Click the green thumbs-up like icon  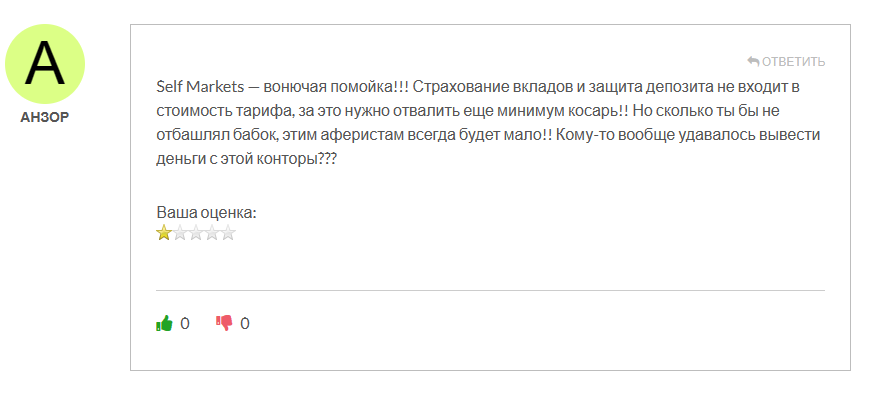pos(164,323)
